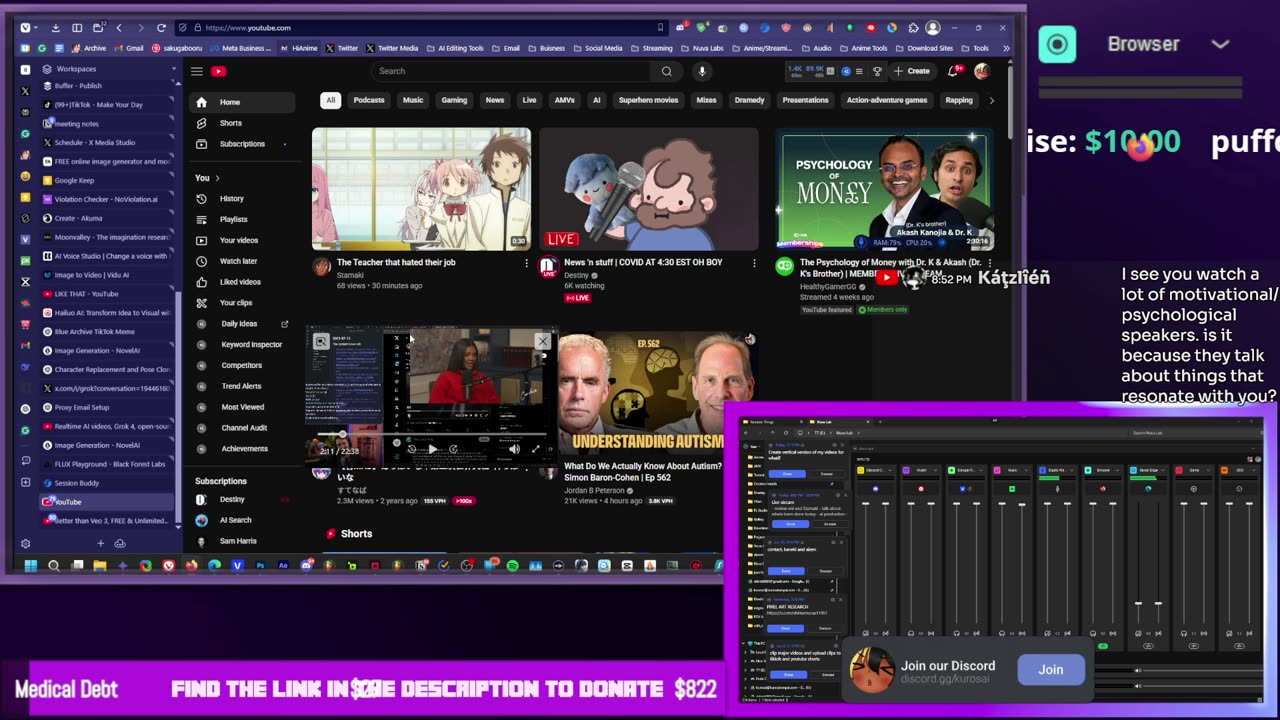Screen dimensions: 1280x720
Task: Play the miniplayer video
Action: (x=432, y=449)
